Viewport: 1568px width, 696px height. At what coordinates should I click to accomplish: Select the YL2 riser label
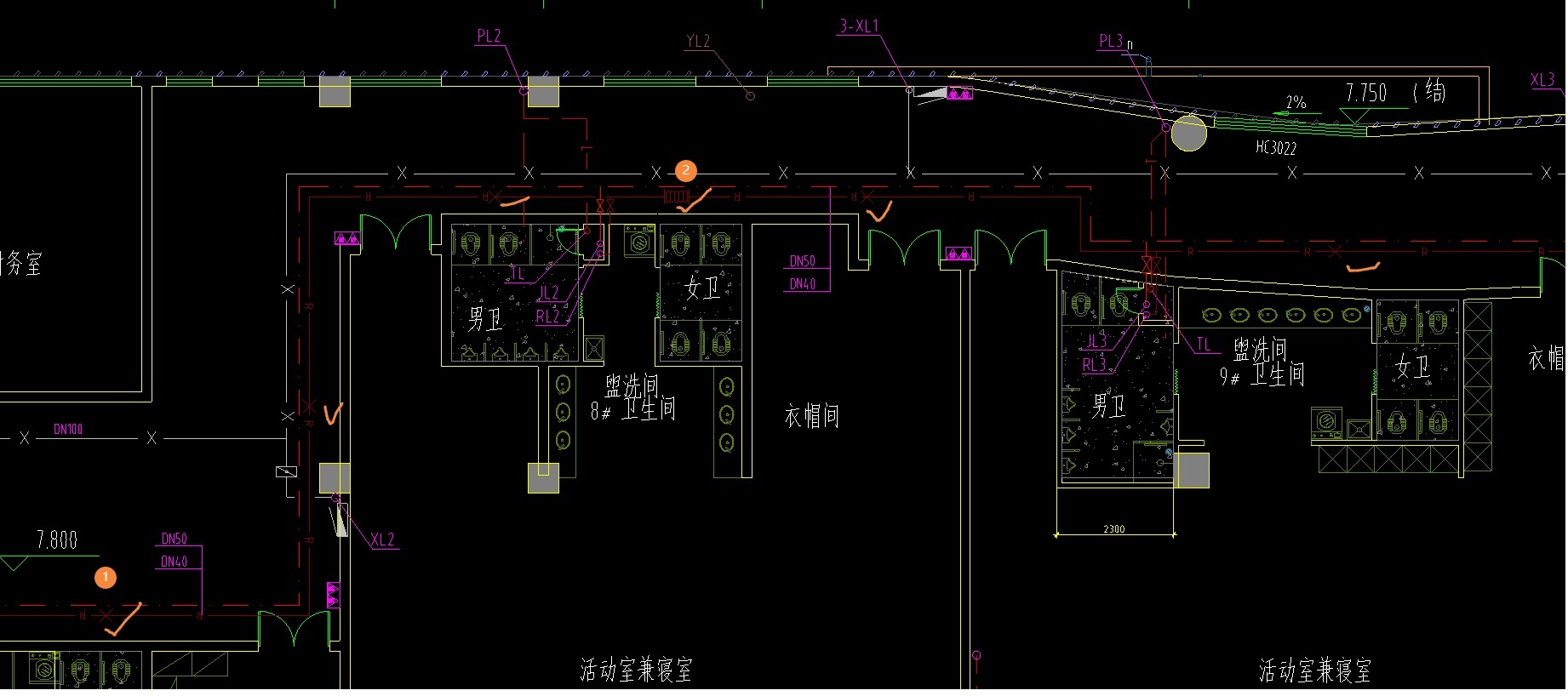pos(698,42)
